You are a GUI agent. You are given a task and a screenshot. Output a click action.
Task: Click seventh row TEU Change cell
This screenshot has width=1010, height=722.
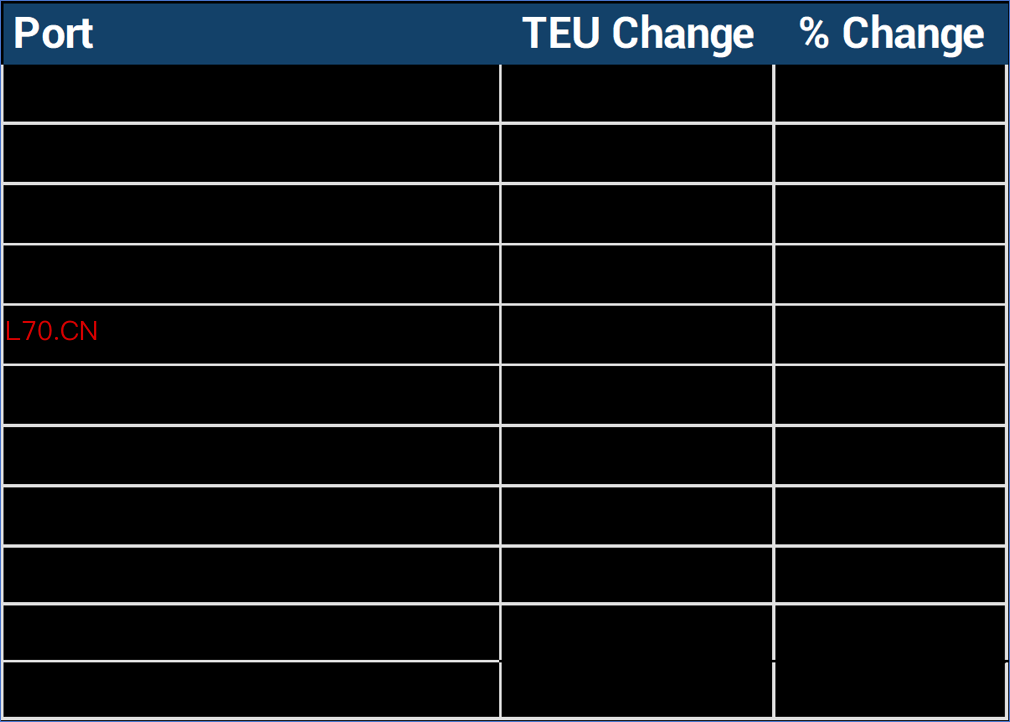637,455
